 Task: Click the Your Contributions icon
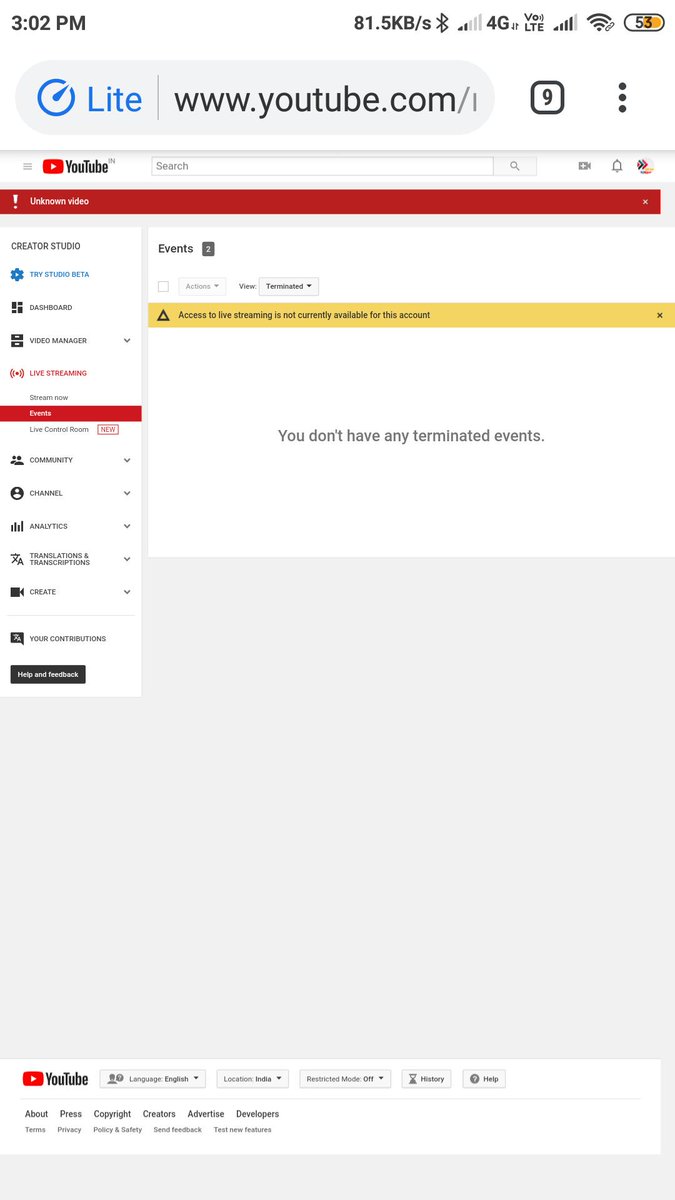(x=17, y=638)
